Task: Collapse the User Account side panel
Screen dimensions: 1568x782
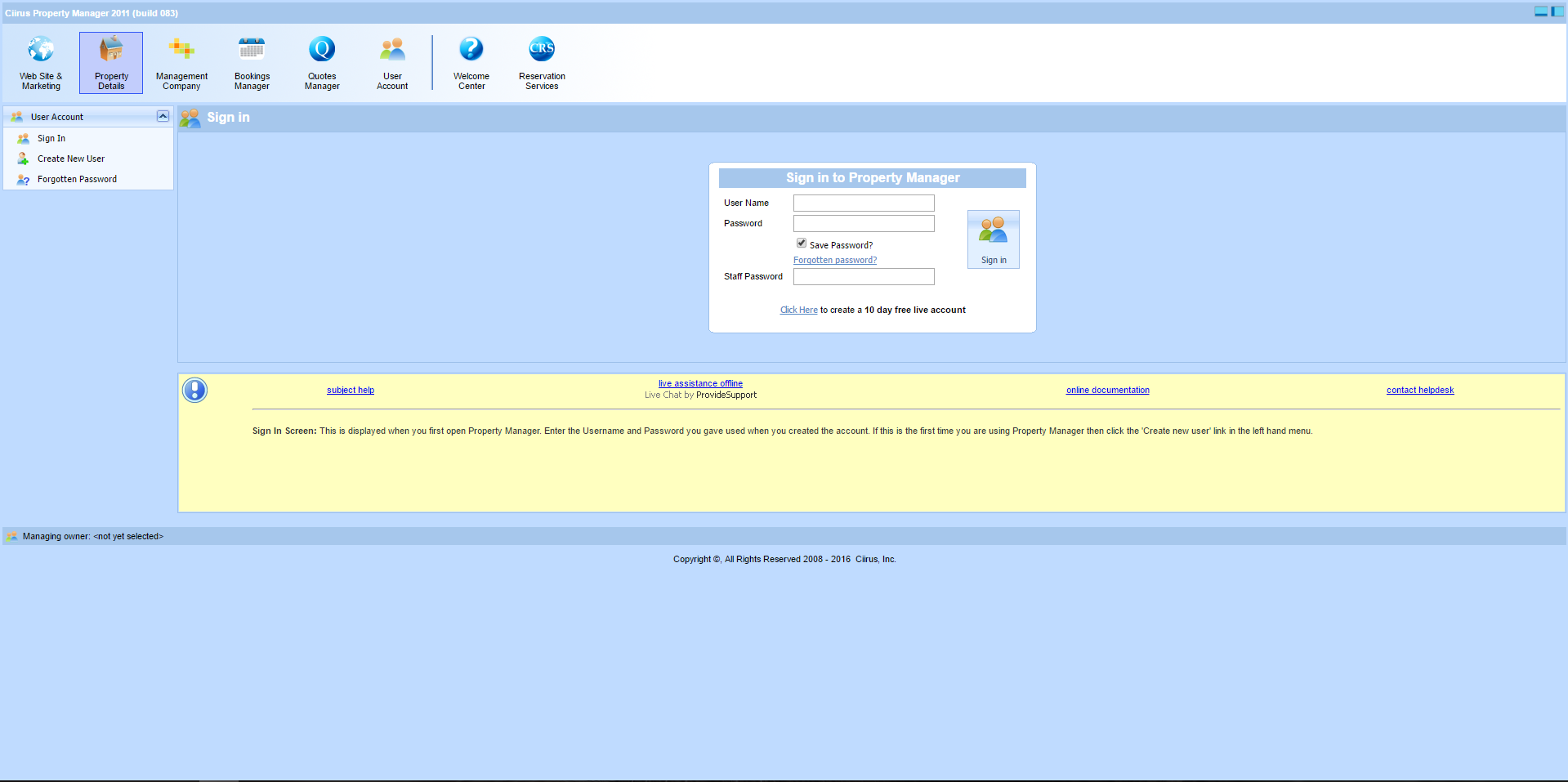Action: (x=163, y=117)
